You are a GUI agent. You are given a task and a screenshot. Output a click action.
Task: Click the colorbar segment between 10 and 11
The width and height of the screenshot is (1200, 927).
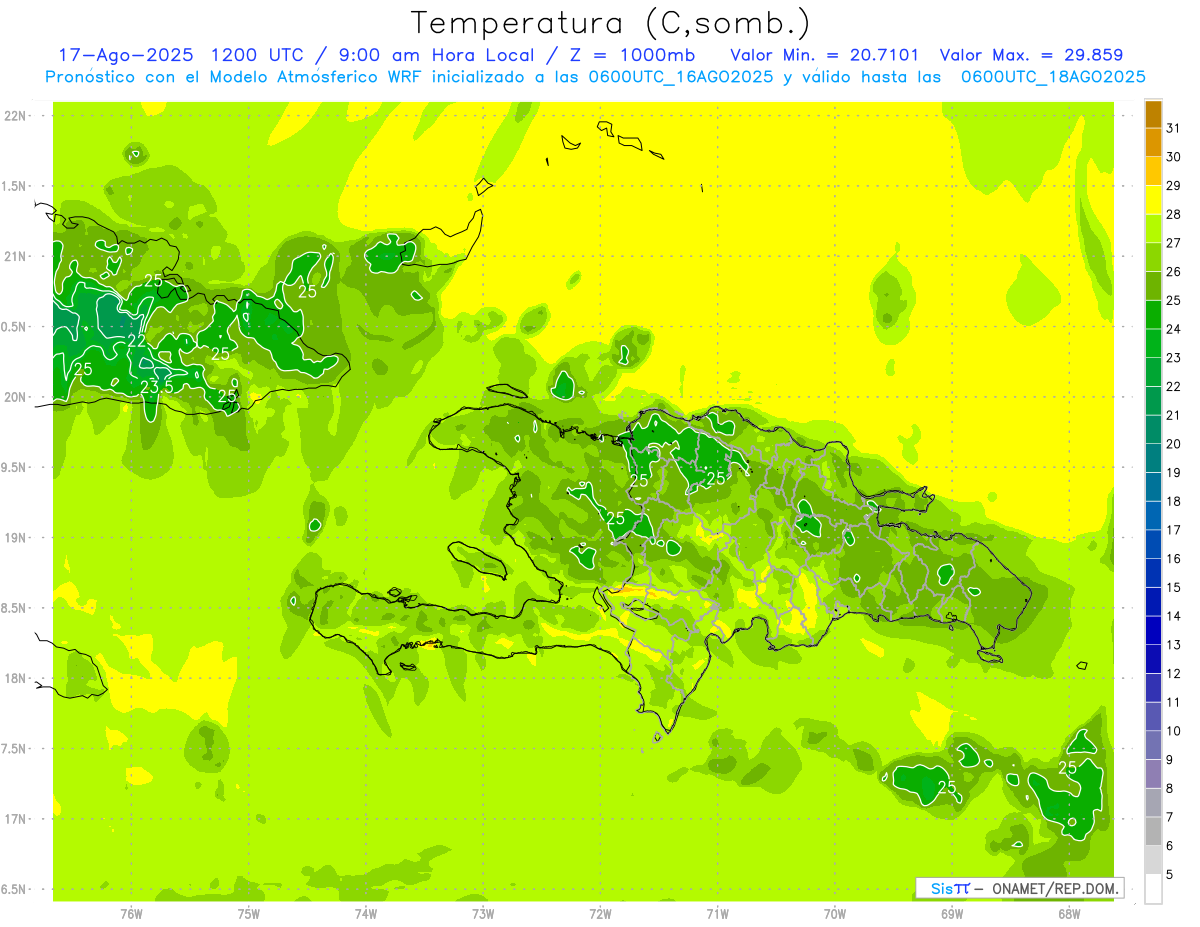tap(1153, 717)
